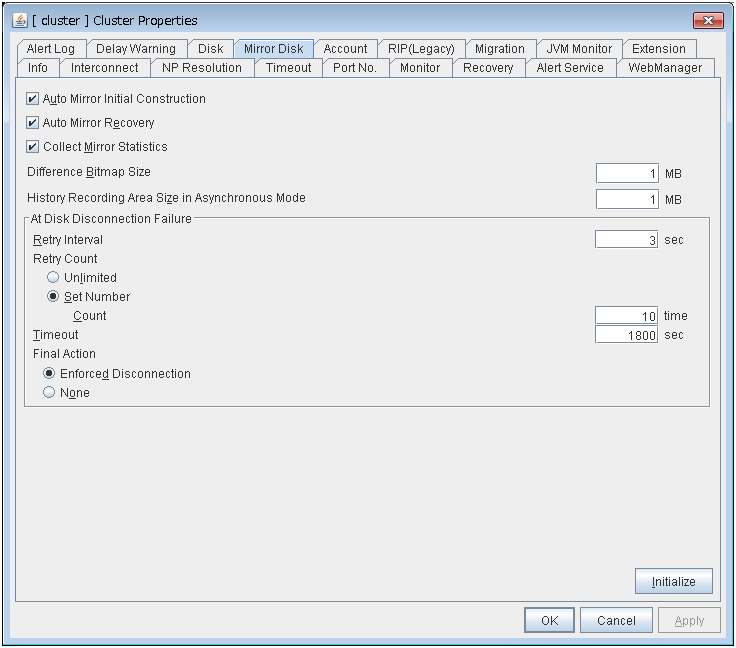Choose the Set Number radio button

[53, 297]
